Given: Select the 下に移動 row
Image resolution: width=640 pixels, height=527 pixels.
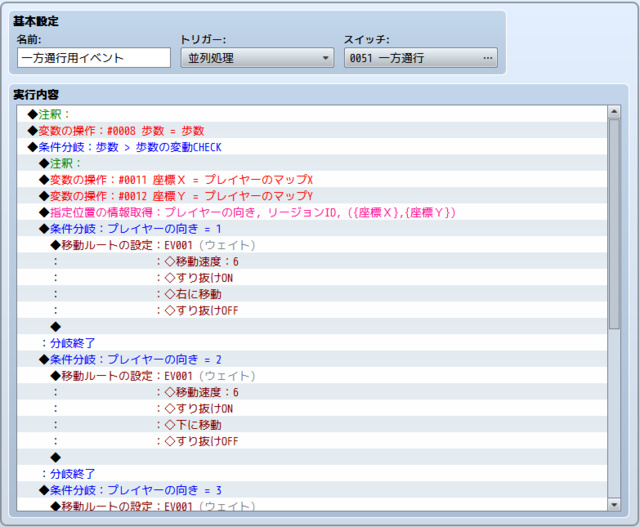Looking at the screenshot, I should point(312,424).
